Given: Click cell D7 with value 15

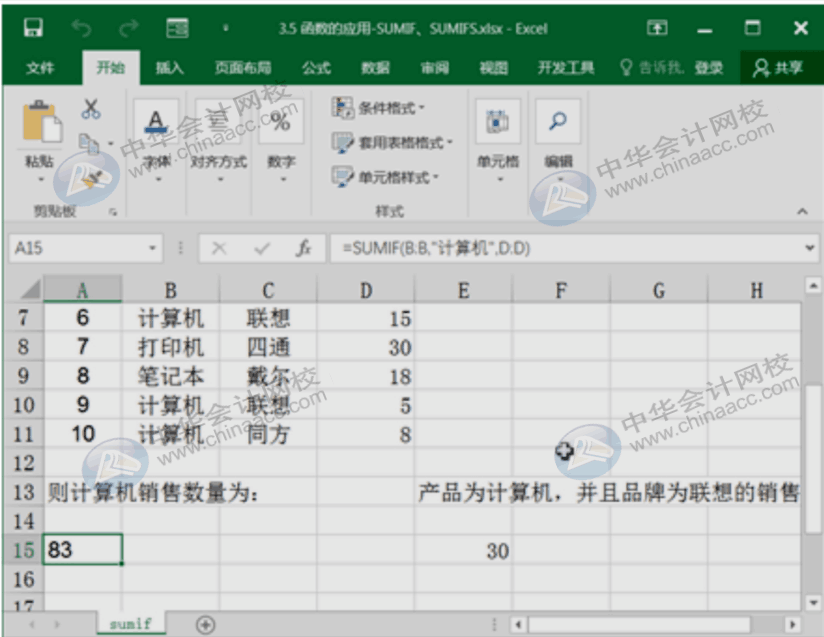Looking at the screenshot, I should pyautogui.click(x=366, y=318).
